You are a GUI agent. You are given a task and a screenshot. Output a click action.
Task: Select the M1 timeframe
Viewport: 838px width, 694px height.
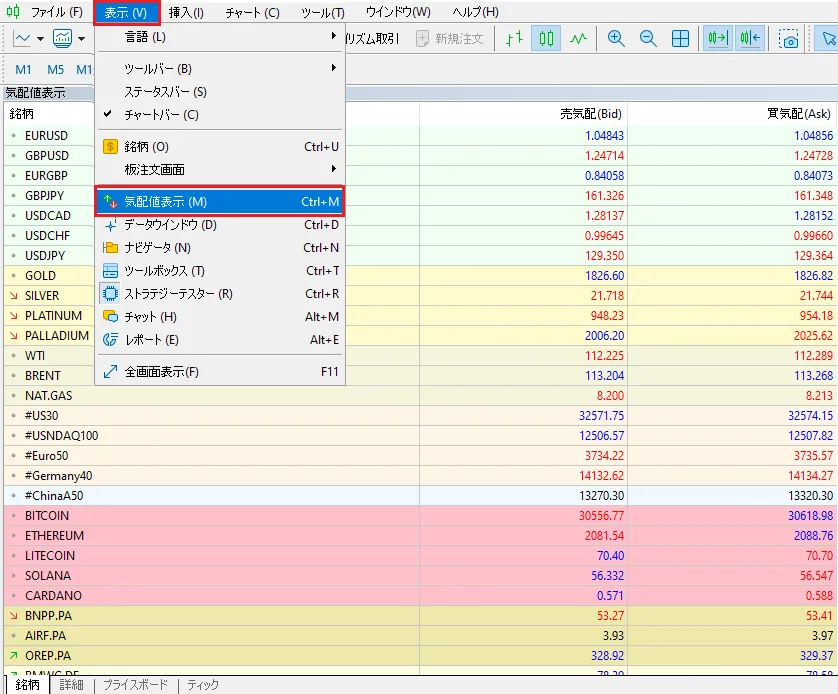23,69
